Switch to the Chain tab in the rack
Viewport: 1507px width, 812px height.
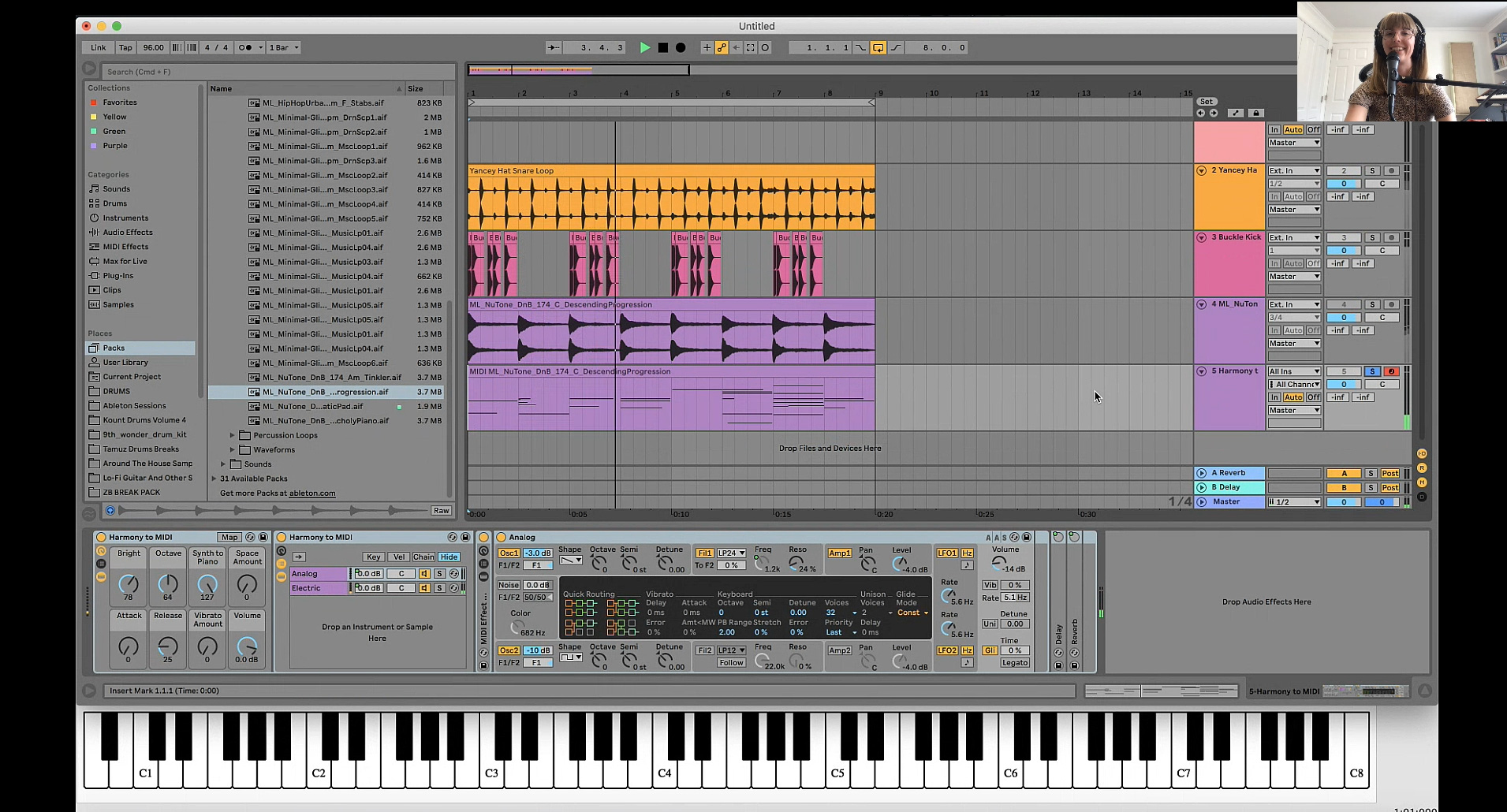(423, 557)
